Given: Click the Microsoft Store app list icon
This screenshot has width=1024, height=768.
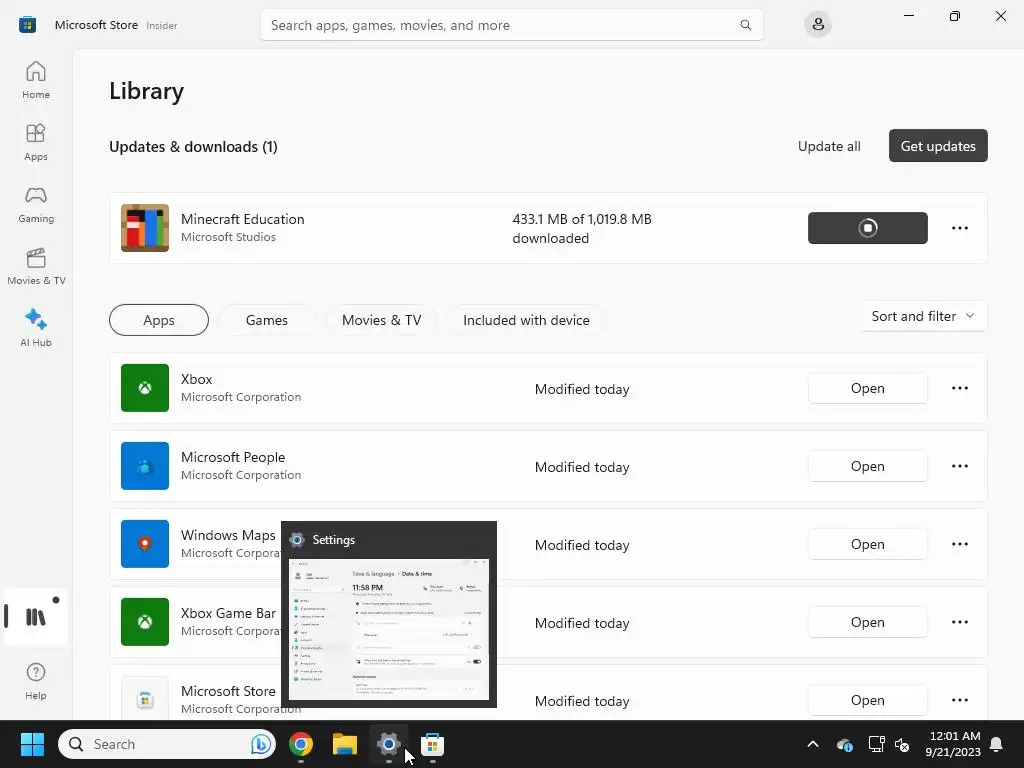Looking at the screenshot, I should click(145, 699).
